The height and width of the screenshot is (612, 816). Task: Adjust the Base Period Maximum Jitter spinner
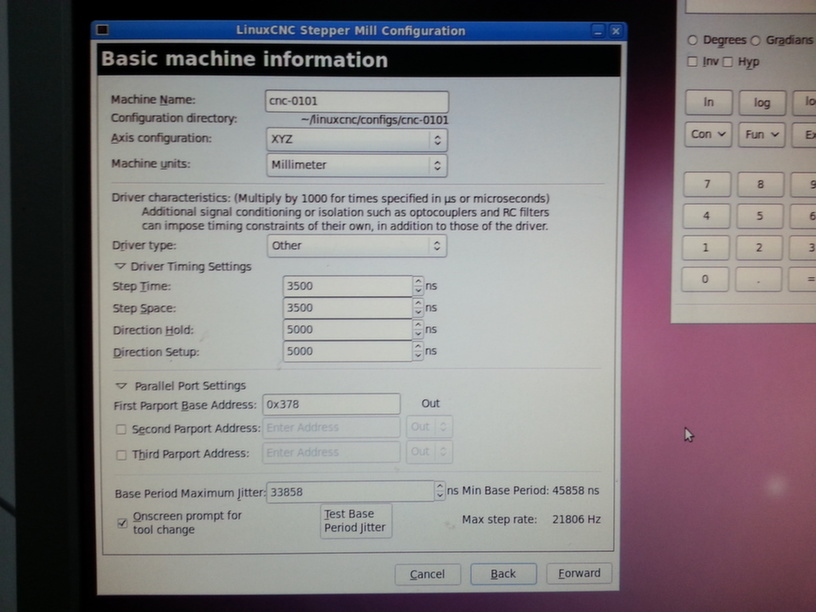(x=440, y=491)
